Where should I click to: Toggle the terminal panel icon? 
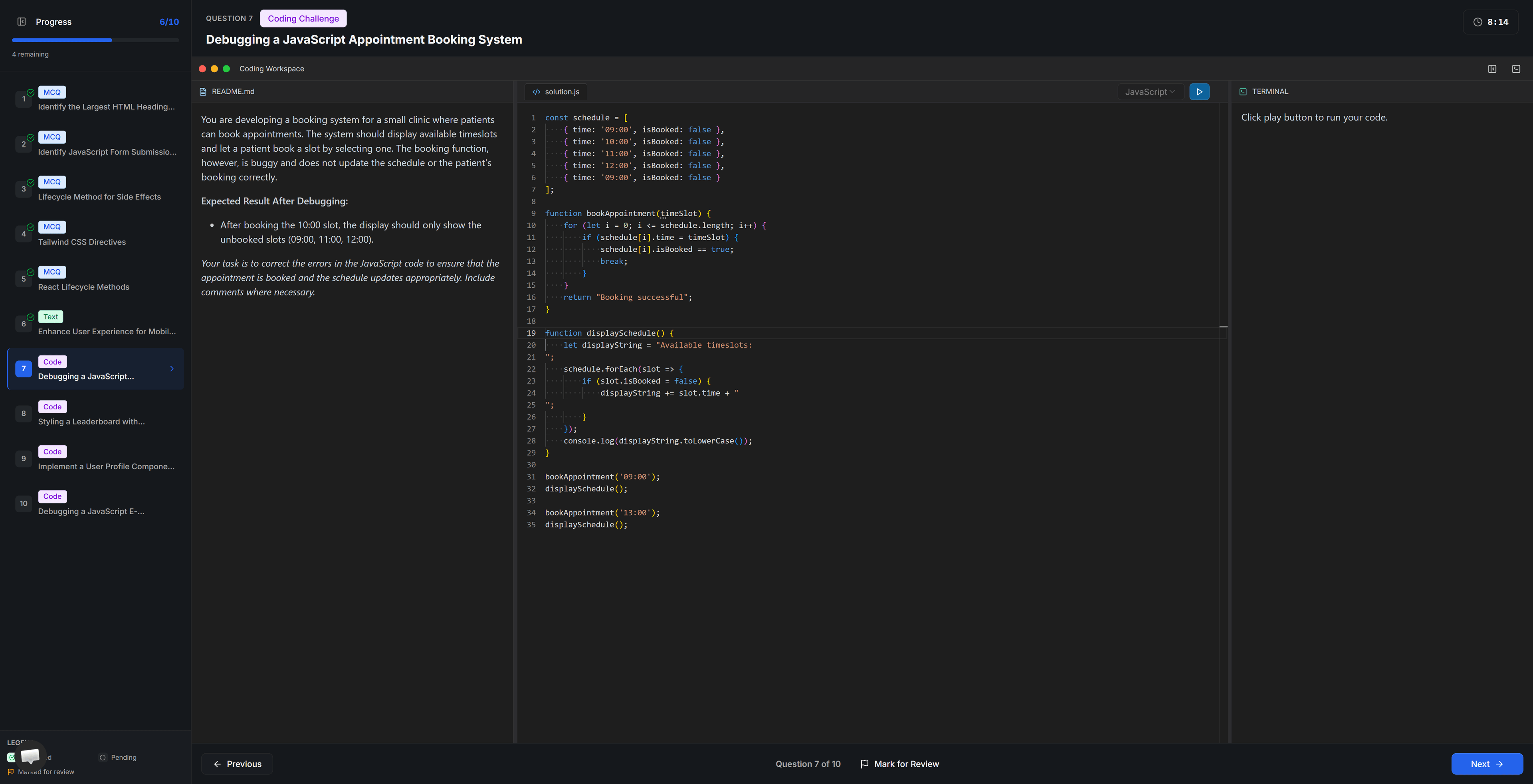1516,69
